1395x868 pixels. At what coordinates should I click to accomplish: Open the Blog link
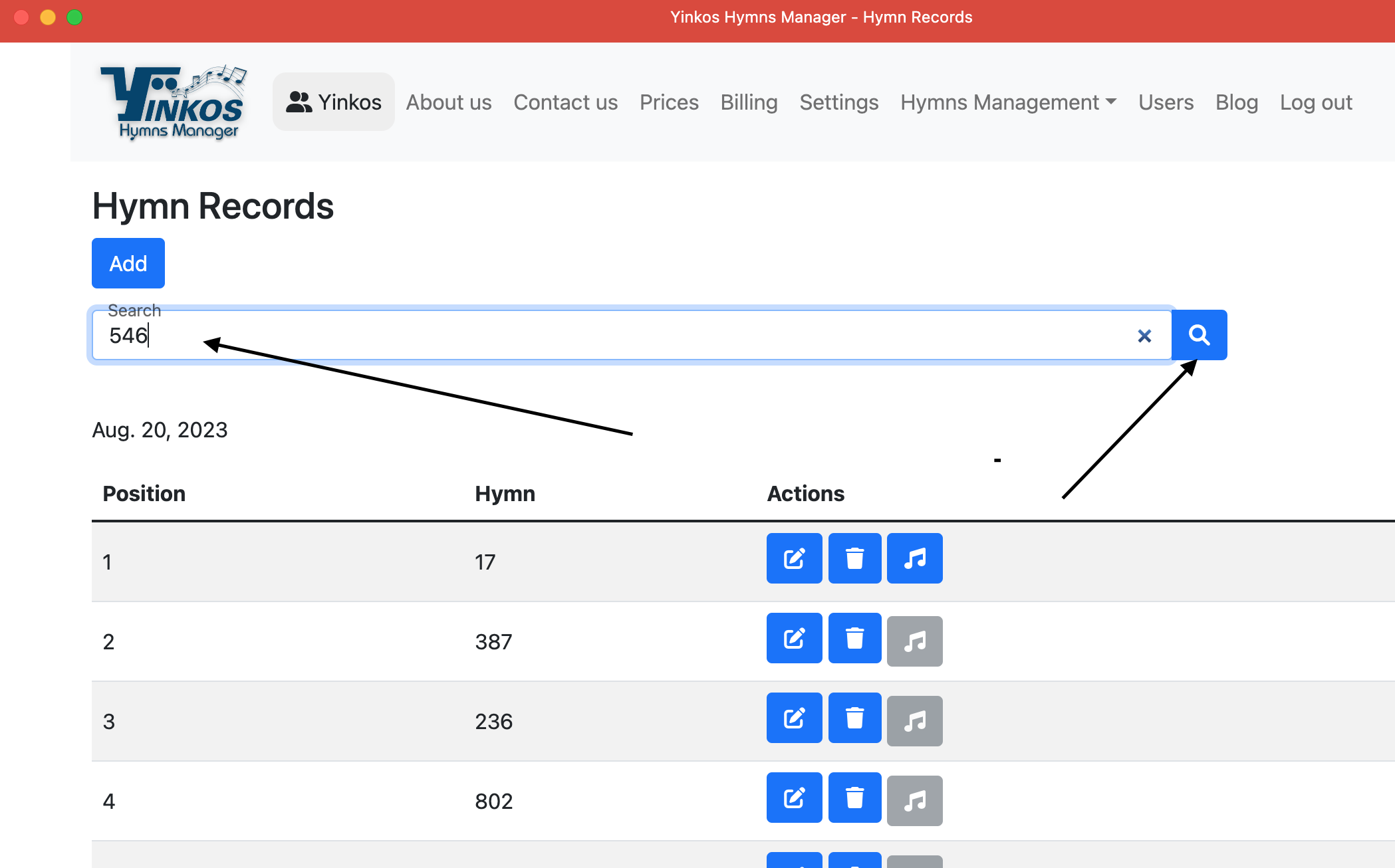tap(1237, 102)
